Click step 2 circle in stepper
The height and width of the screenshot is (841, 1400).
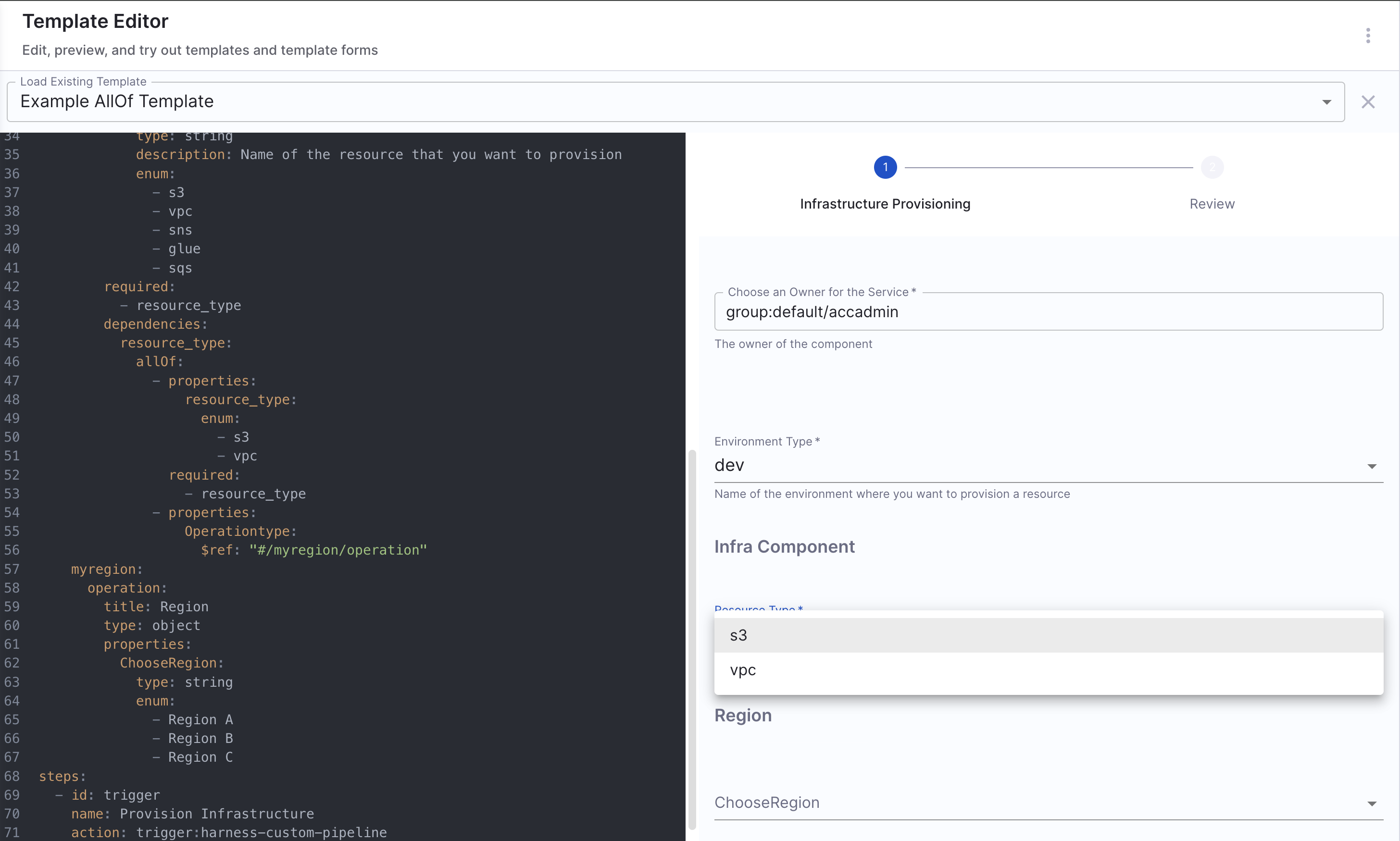pyautogui.click(x=1212, y=167)
